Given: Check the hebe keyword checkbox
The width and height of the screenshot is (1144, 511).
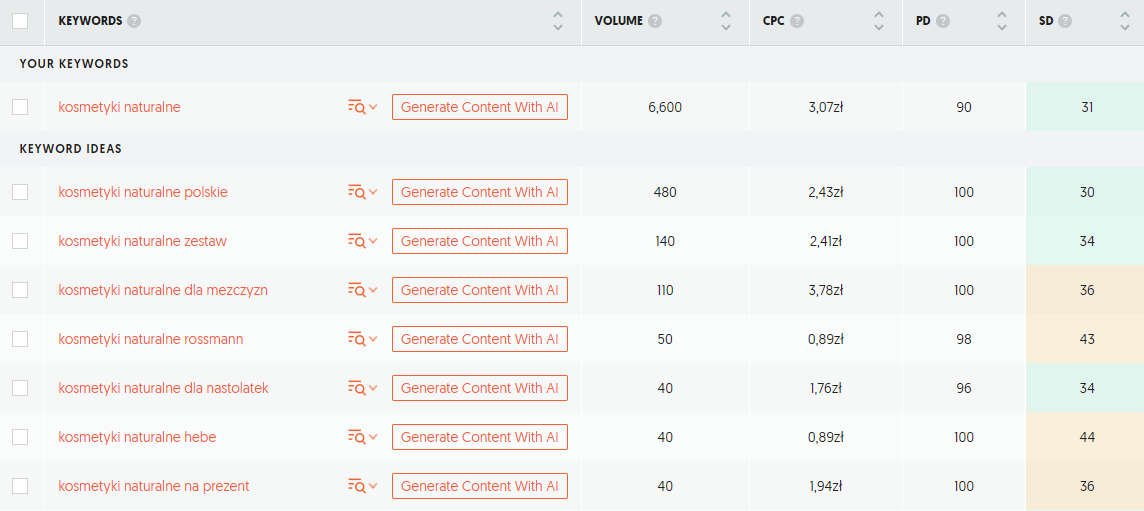Looking at the screenshot, I should [x=20, y=437].
